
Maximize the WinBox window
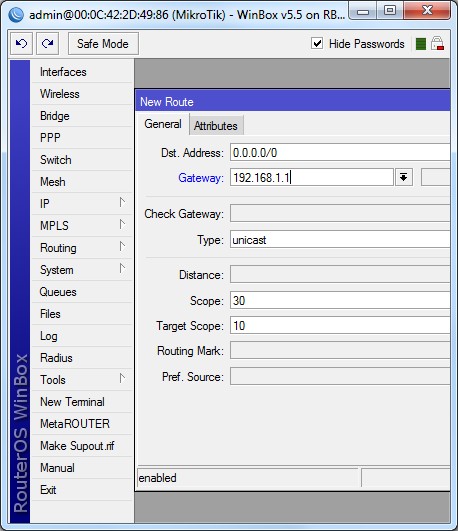click(390, 11)
